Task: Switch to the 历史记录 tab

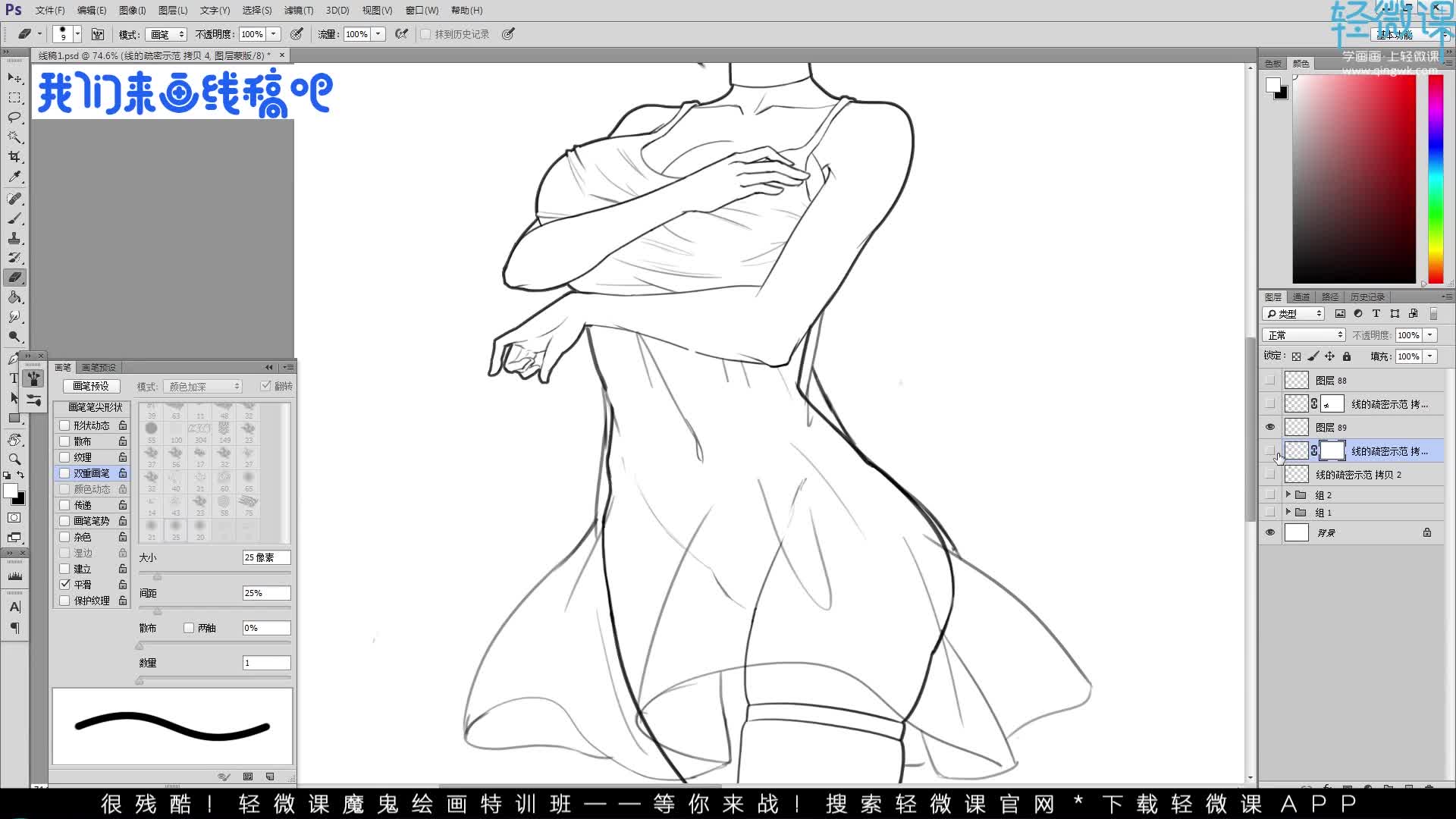Action: point(1367,297)
